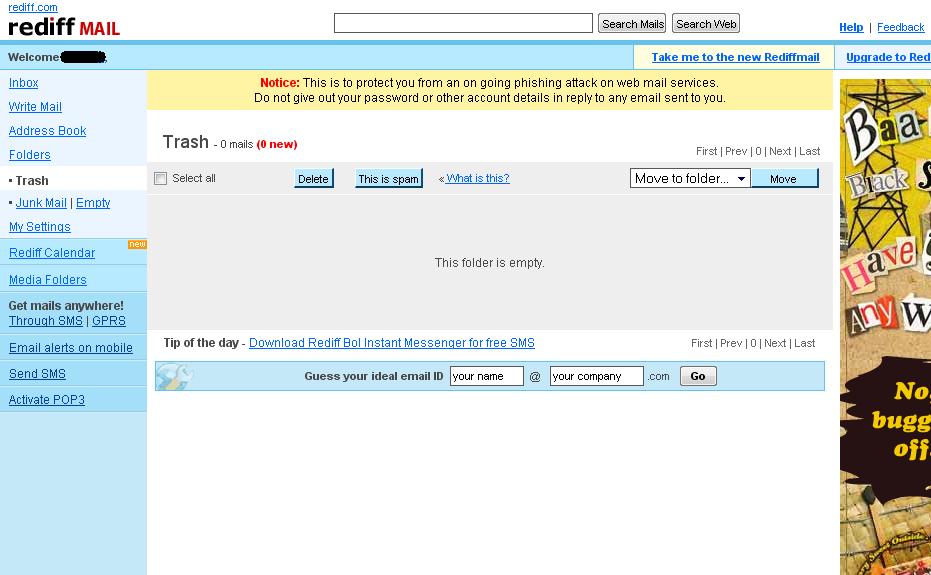931x575 pixels.
Task: Click the This is spam button
Action: coord(388,178)
